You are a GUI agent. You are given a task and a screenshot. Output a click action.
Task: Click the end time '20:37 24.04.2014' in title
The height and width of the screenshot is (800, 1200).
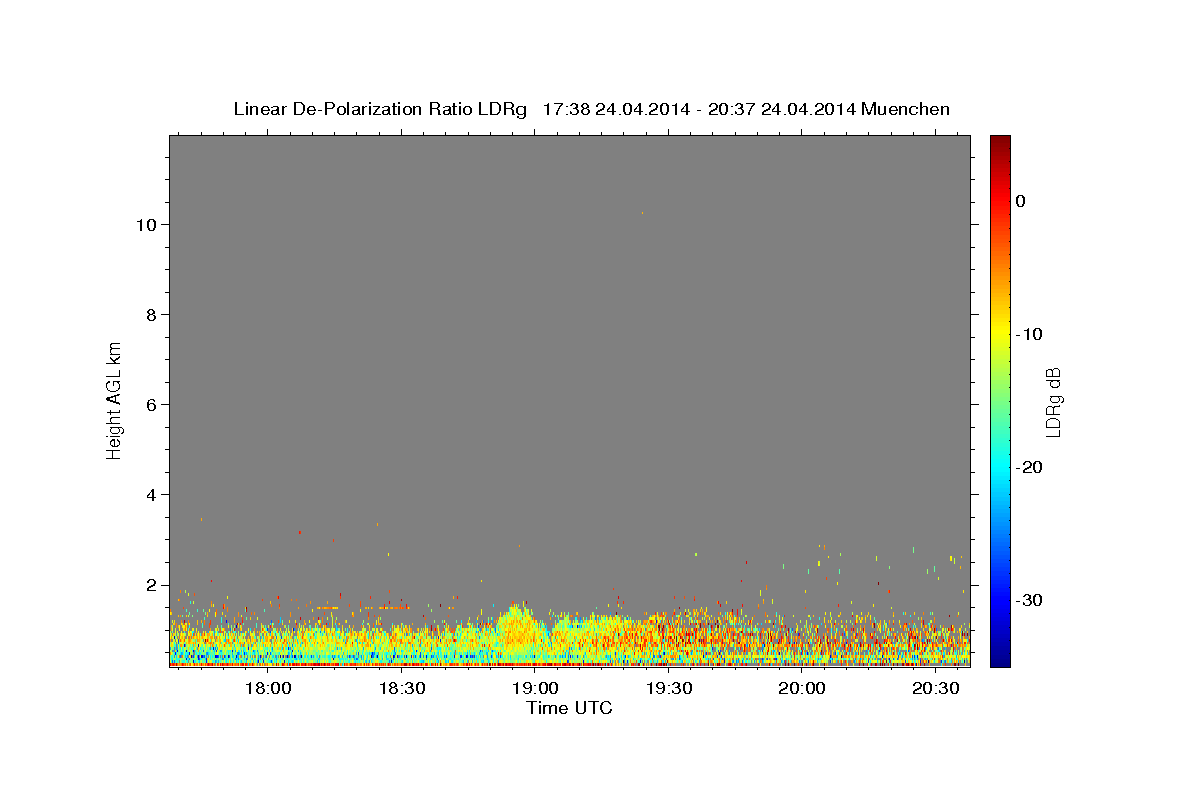click(x=781, y=109)
